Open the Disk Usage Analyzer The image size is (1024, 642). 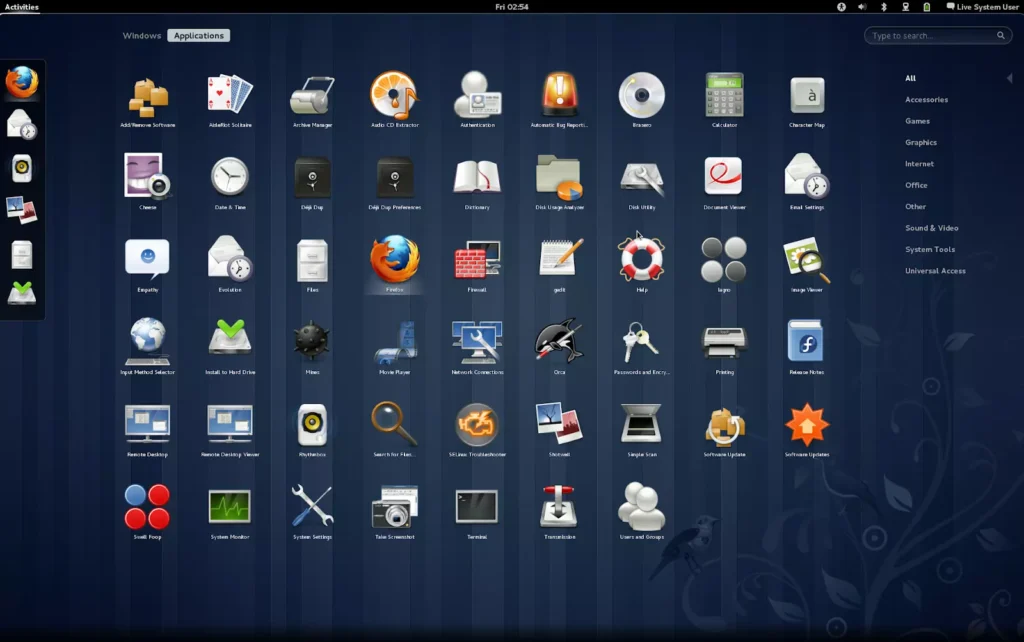[x=559, y=178]
